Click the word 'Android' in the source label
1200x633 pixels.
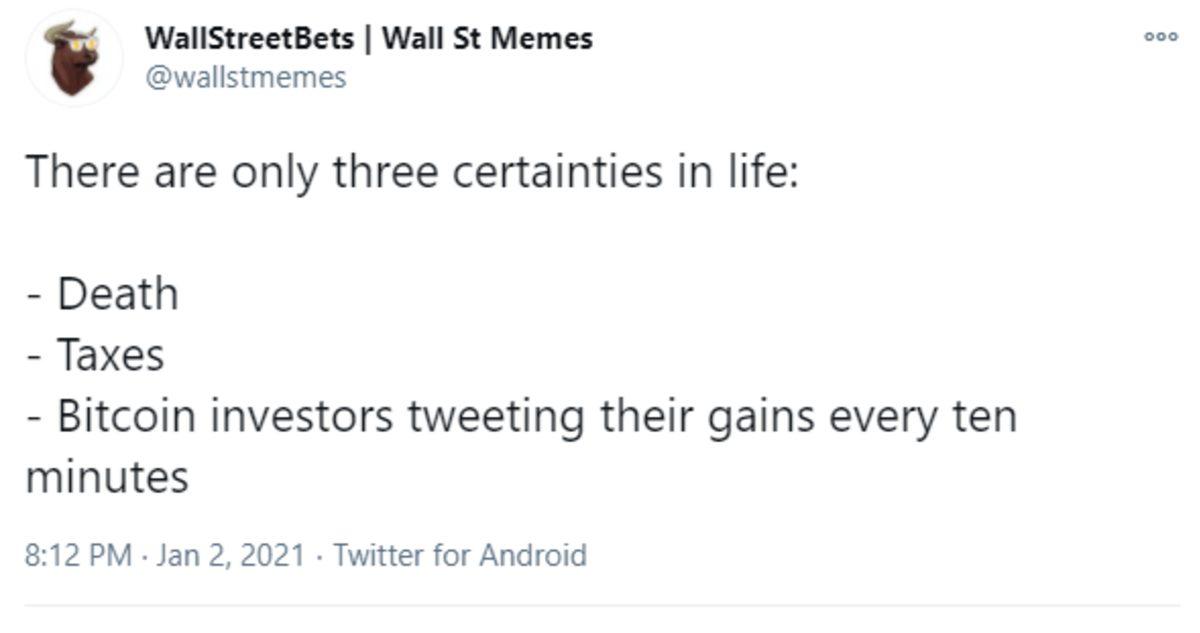533,554
